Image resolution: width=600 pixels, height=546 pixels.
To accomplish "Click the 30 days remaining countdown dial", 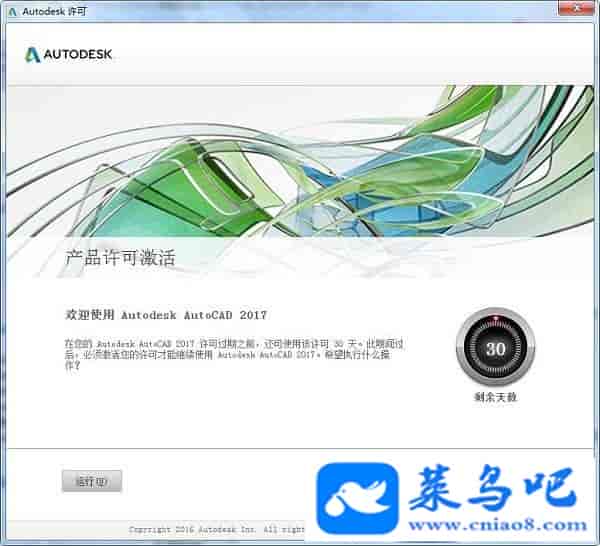I will [495, 347].
